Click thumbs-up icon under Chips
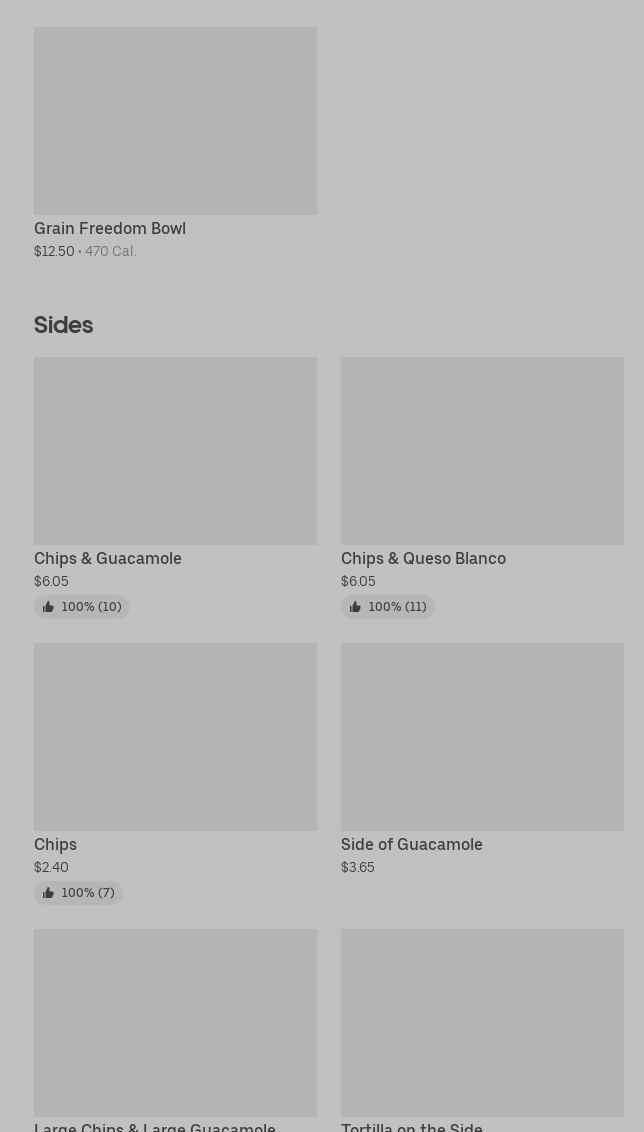The height and width of the screenshot is (1132, 644). 48,893
